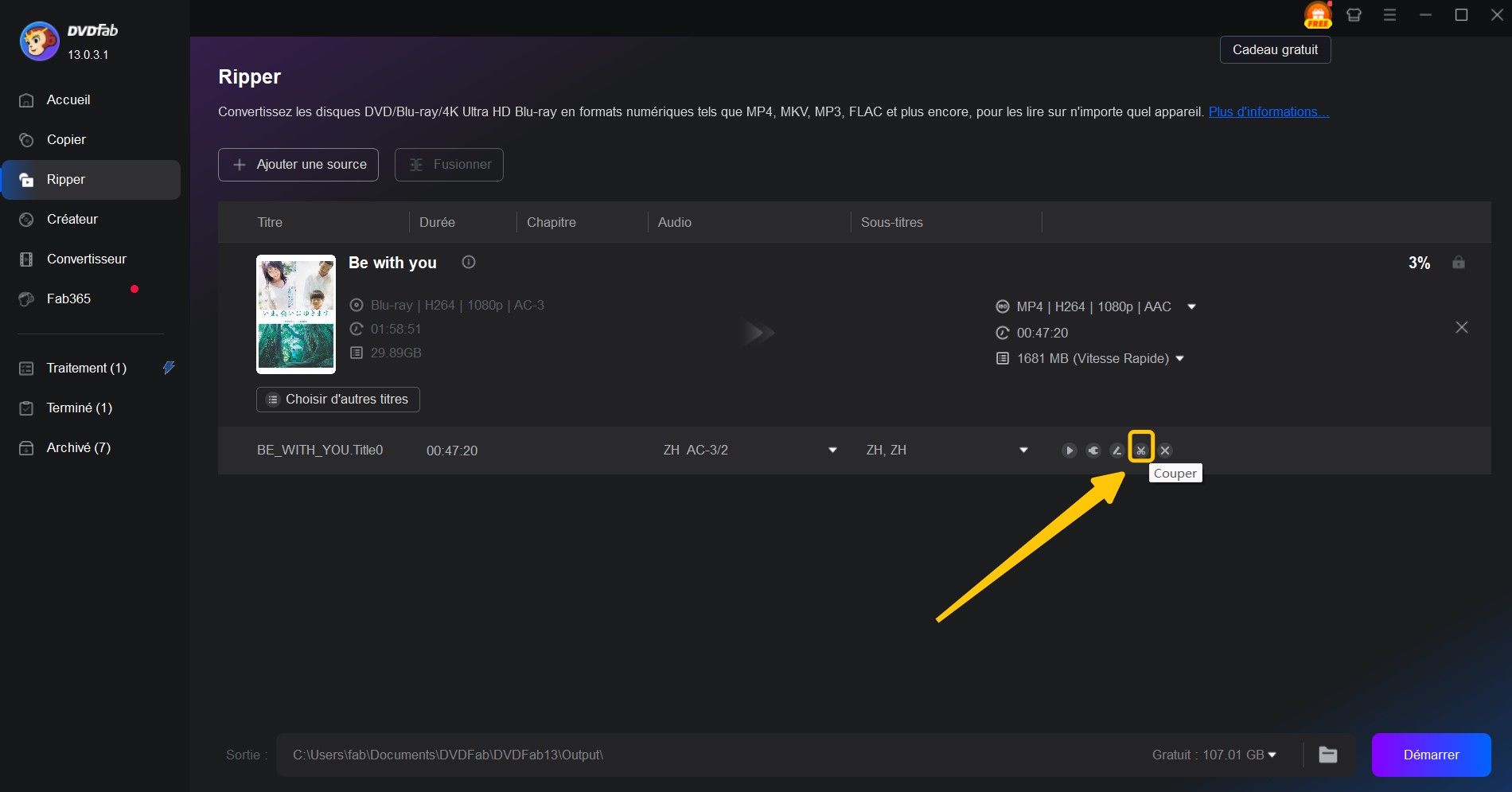Open the skin/theme shirt icon
Viewport: 1512px width, 792px height.
(x=1354, y=15)
